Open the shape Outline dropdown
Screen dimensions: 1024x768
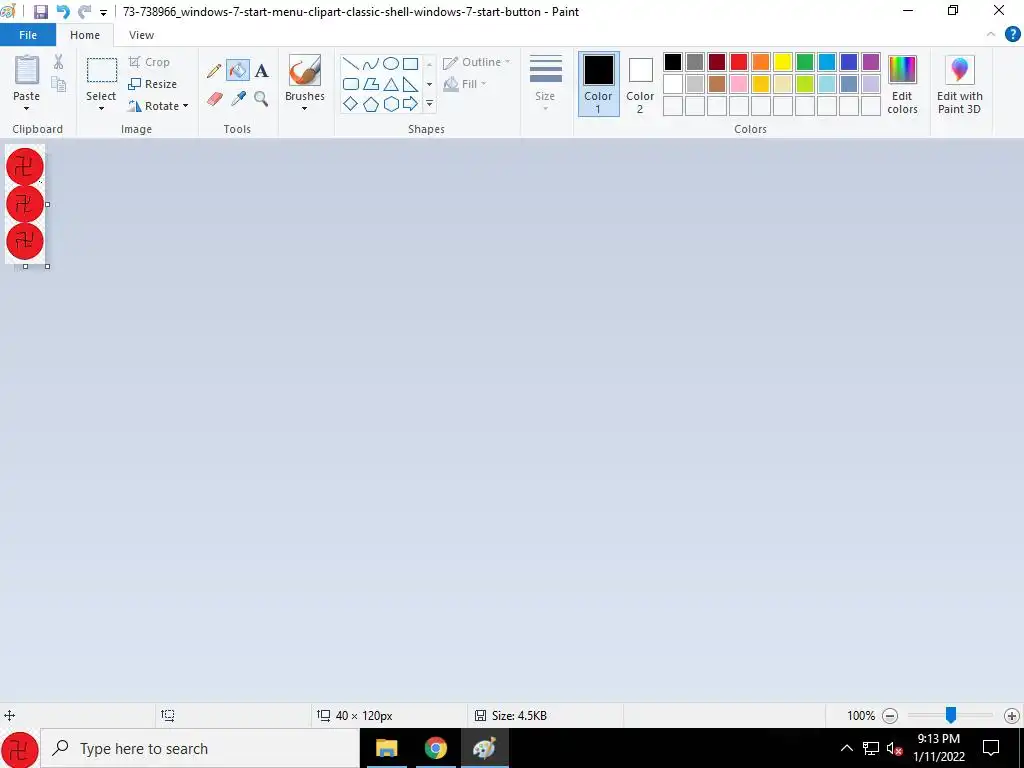[477, 62]
